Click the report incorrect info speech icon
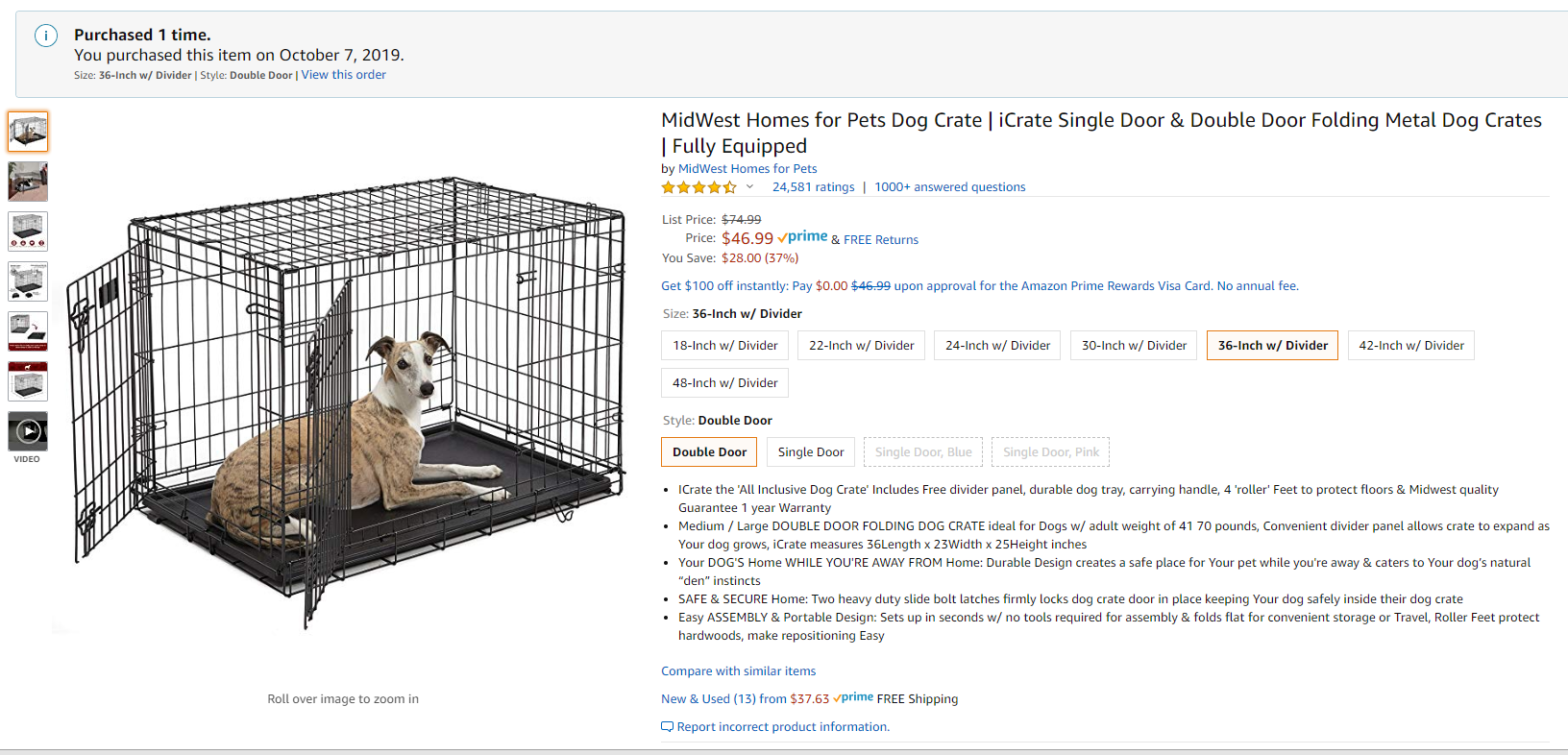The height and width of the screenshot is (755, 1568). [x=667, y=727]
